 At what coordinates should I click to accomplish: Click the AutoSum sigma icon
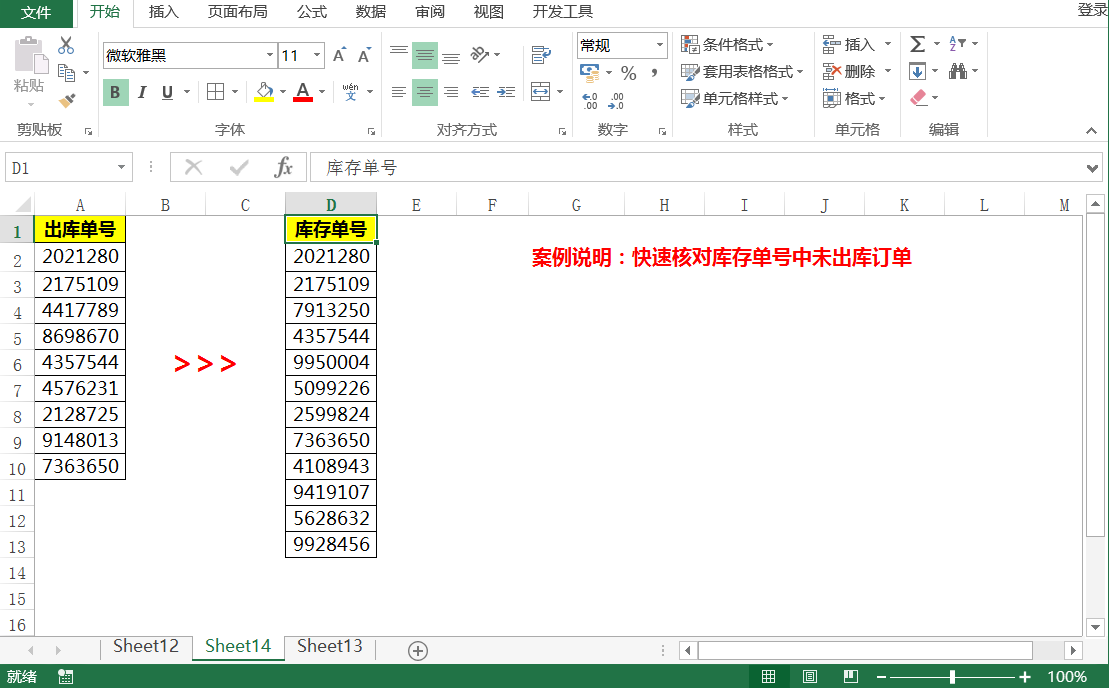point(917,44)
